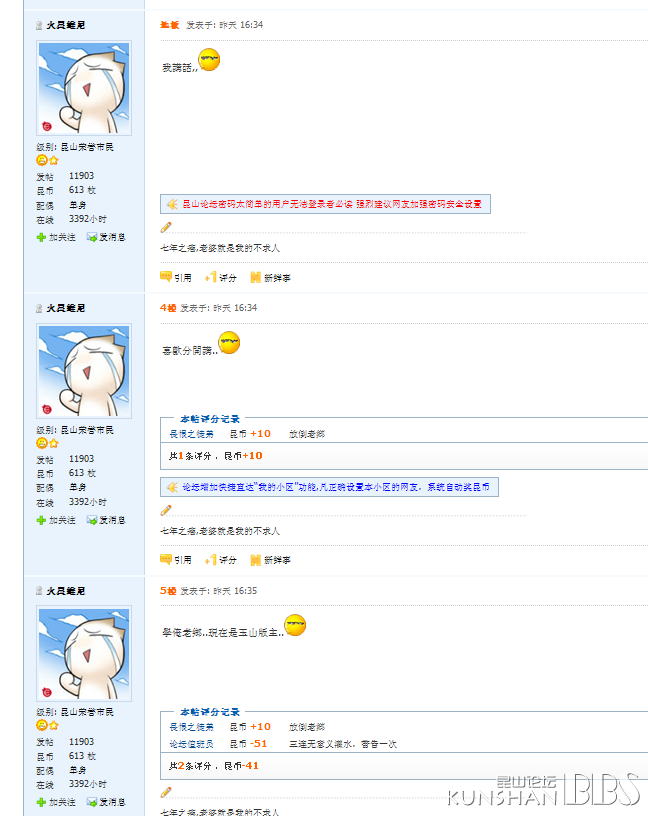The width and height of the screenshot is (648, 816).
Task: Open the red password security announcement link
Action: coord(332,204)
